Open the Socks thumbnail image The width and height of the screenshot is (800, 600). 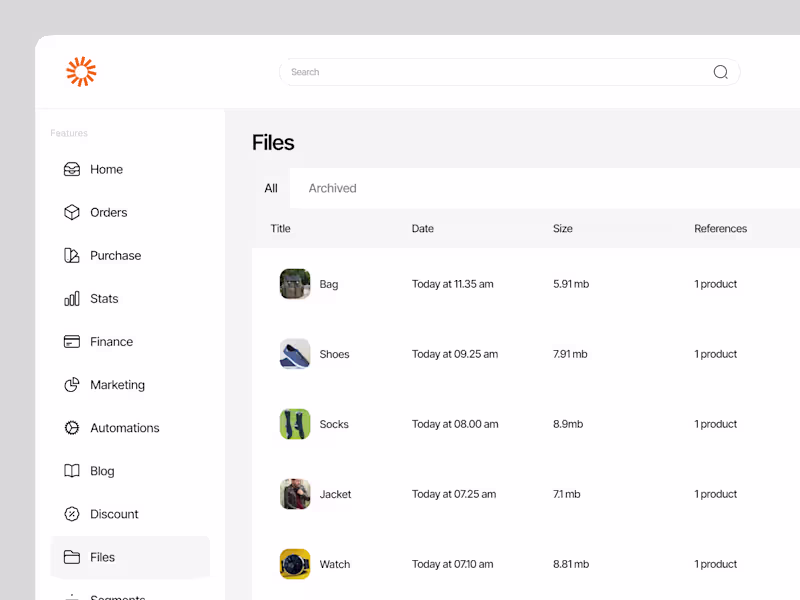point(295,424)
